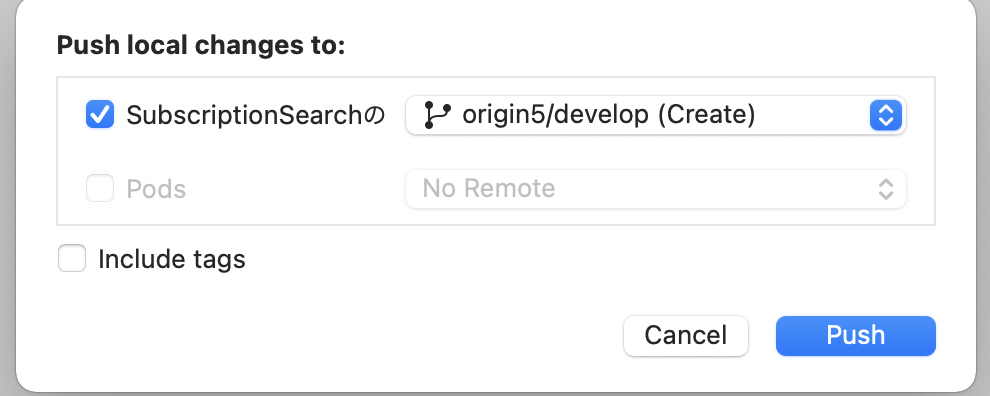Click the gray chevrons on the No Remote popup

tap(886, 189)
